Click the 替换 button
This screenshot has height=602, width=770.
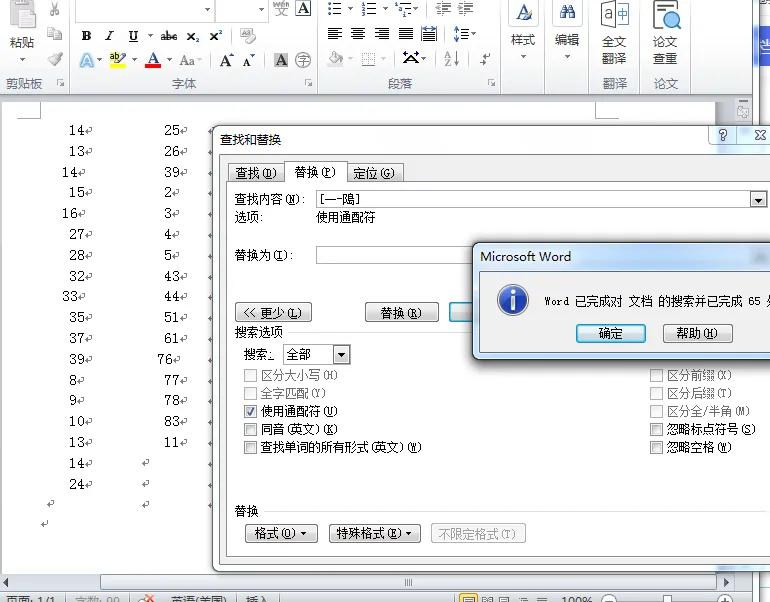pos(402,312)
